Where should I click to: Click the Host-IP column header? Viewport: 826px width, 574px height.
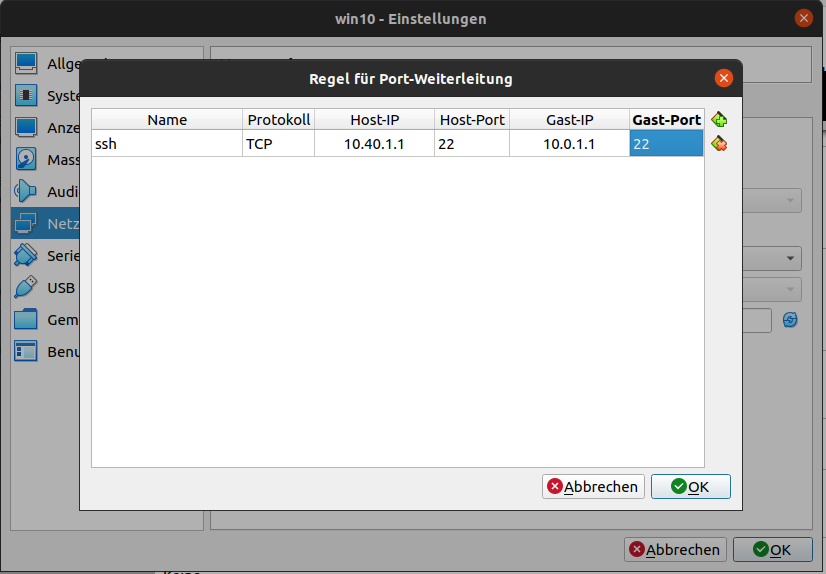[x=375, y=120]
